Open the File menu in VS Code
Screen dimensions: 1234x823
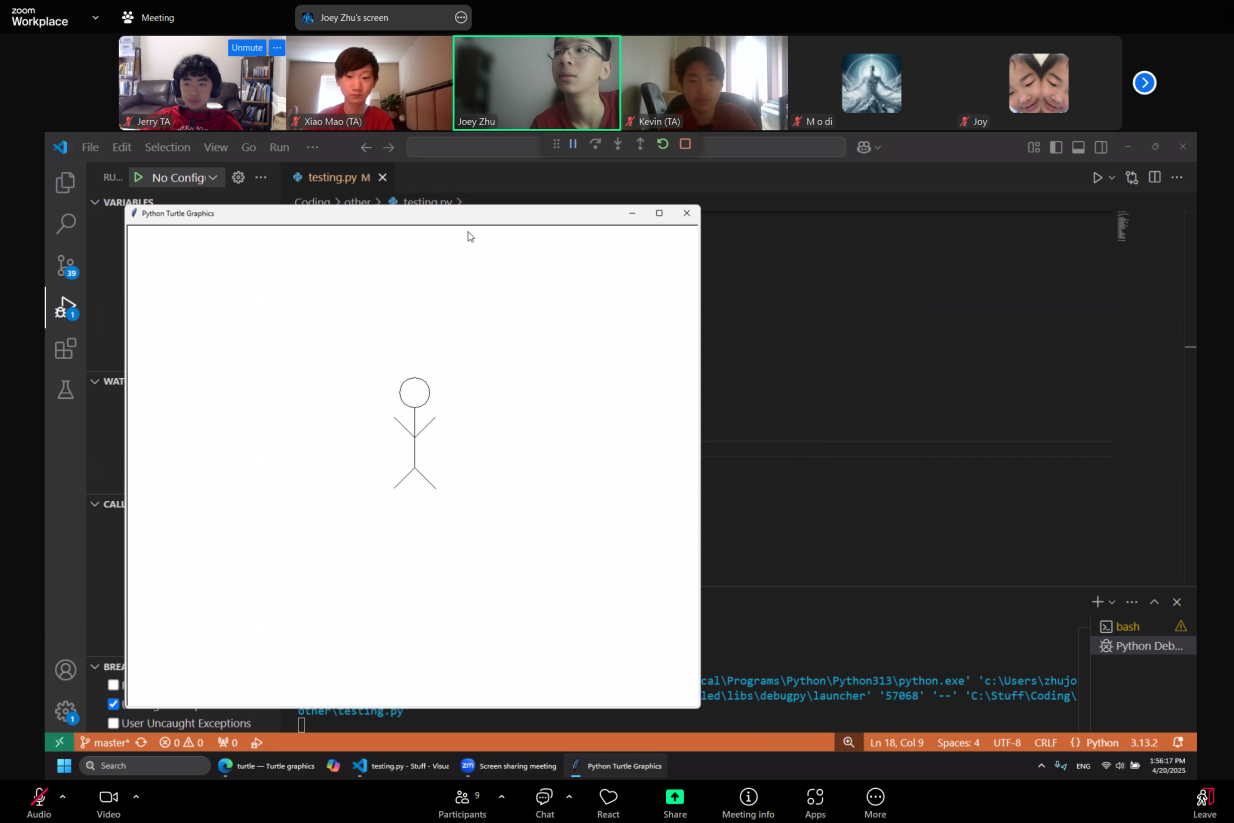pos(90,147)
